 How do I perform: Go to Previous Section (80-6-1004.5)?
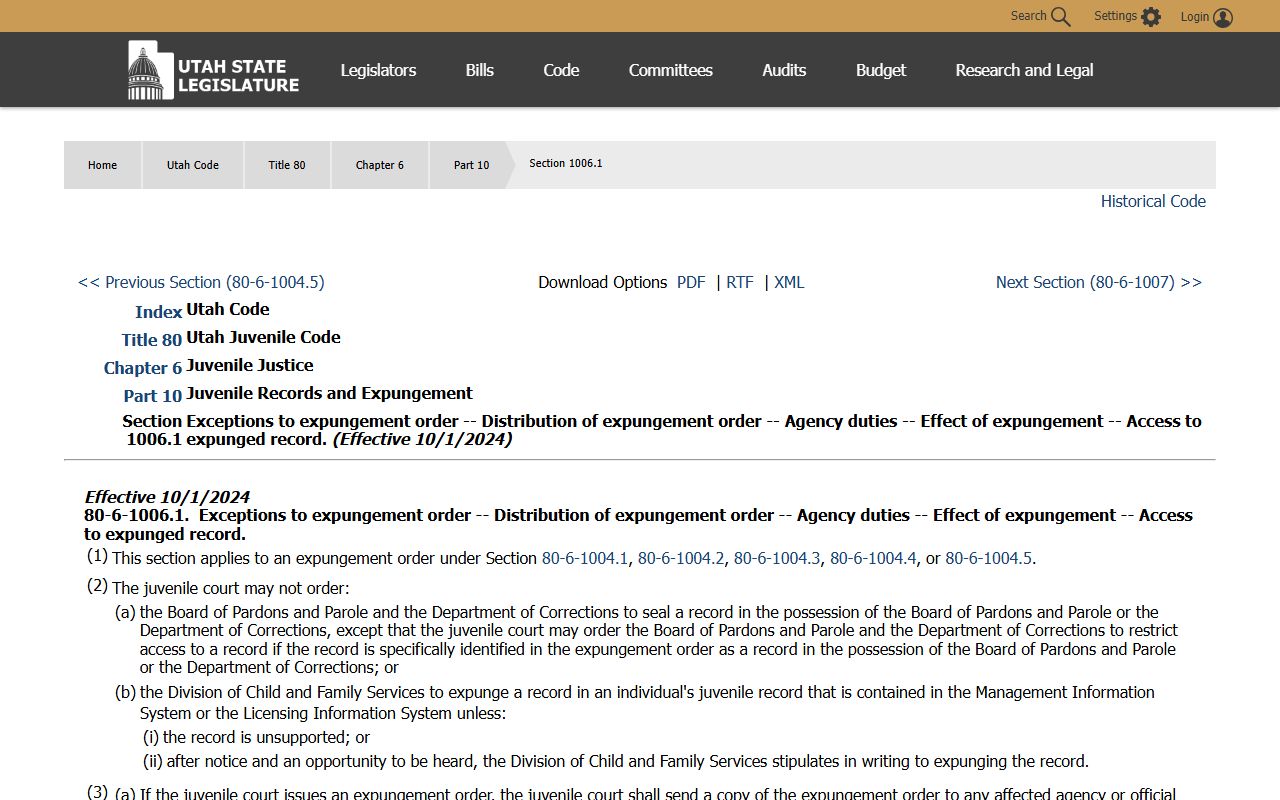pyautogui.click(x=201, y=282)
